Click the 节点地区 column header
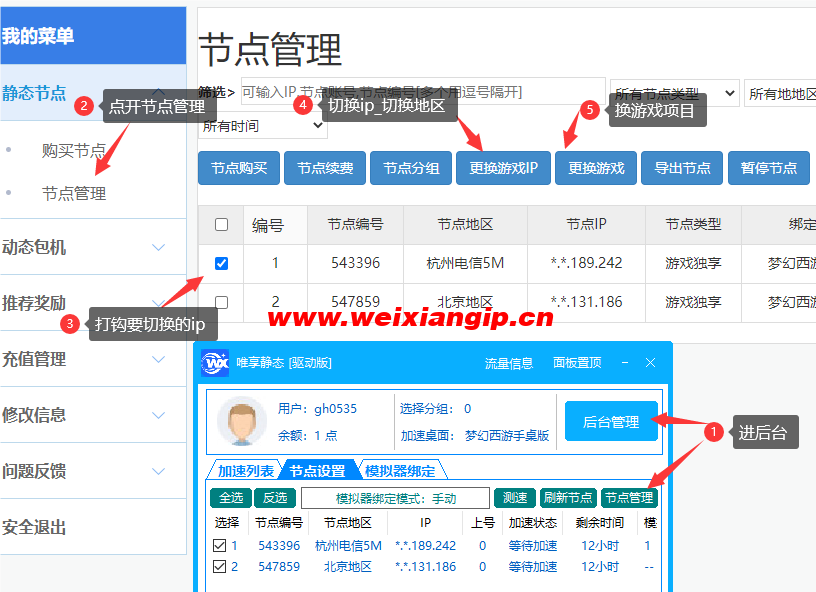Image resolution: width=816 pixels, height=592 pixels. [465, 225]
